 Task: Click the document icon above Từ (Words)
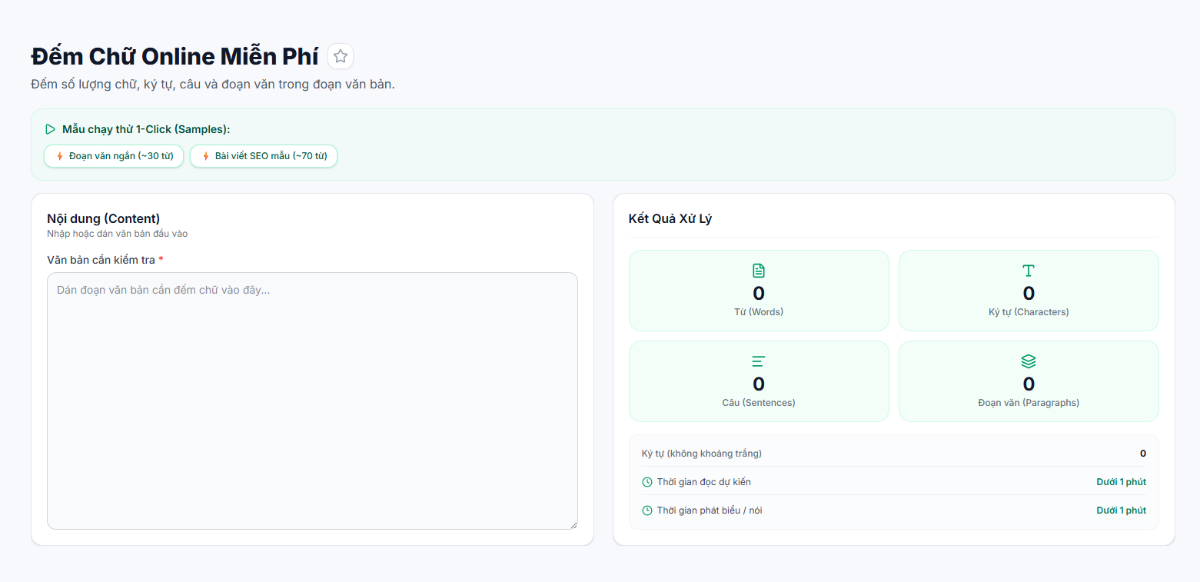[758, 271]
